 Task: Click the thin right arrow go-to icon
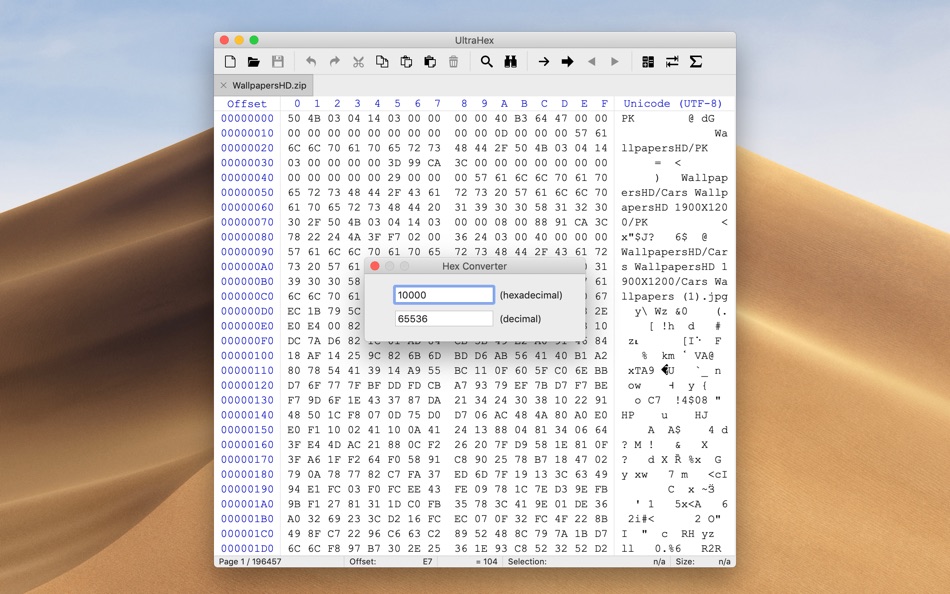[x=543, y=62]
